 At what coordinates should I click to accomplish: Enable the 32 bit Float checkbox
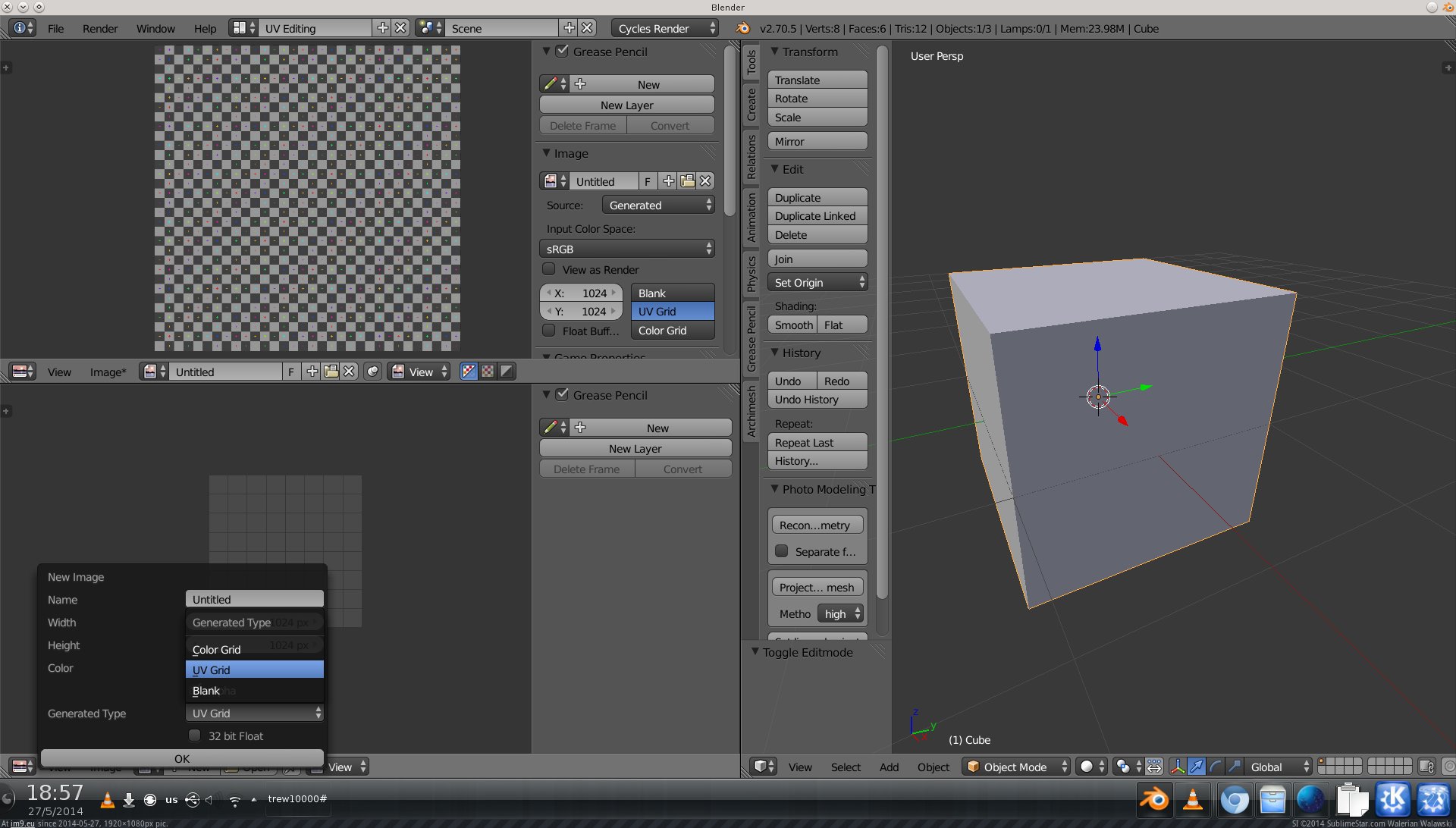[195, 735]
